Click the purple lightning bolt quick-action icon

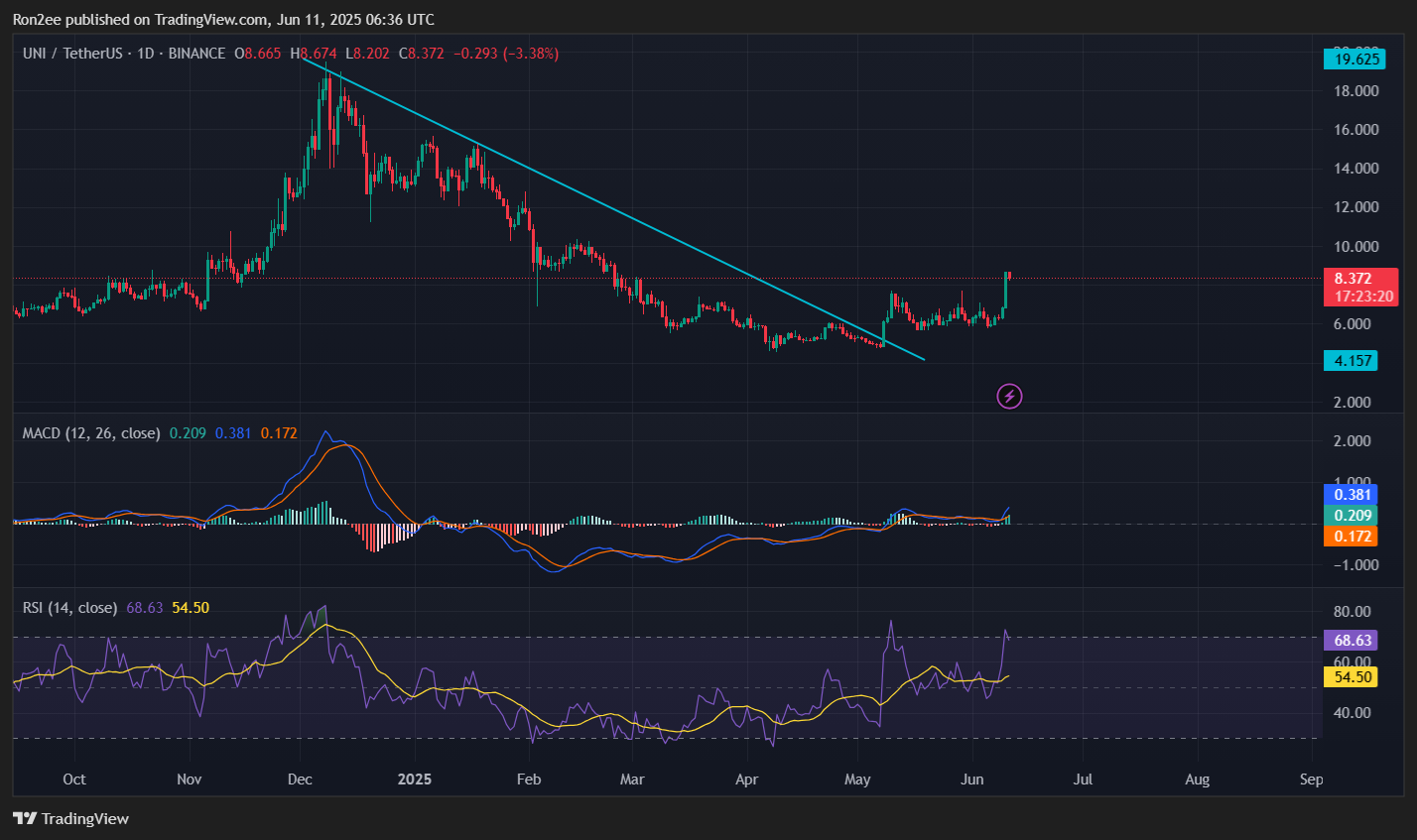[x=1009, y=396]
